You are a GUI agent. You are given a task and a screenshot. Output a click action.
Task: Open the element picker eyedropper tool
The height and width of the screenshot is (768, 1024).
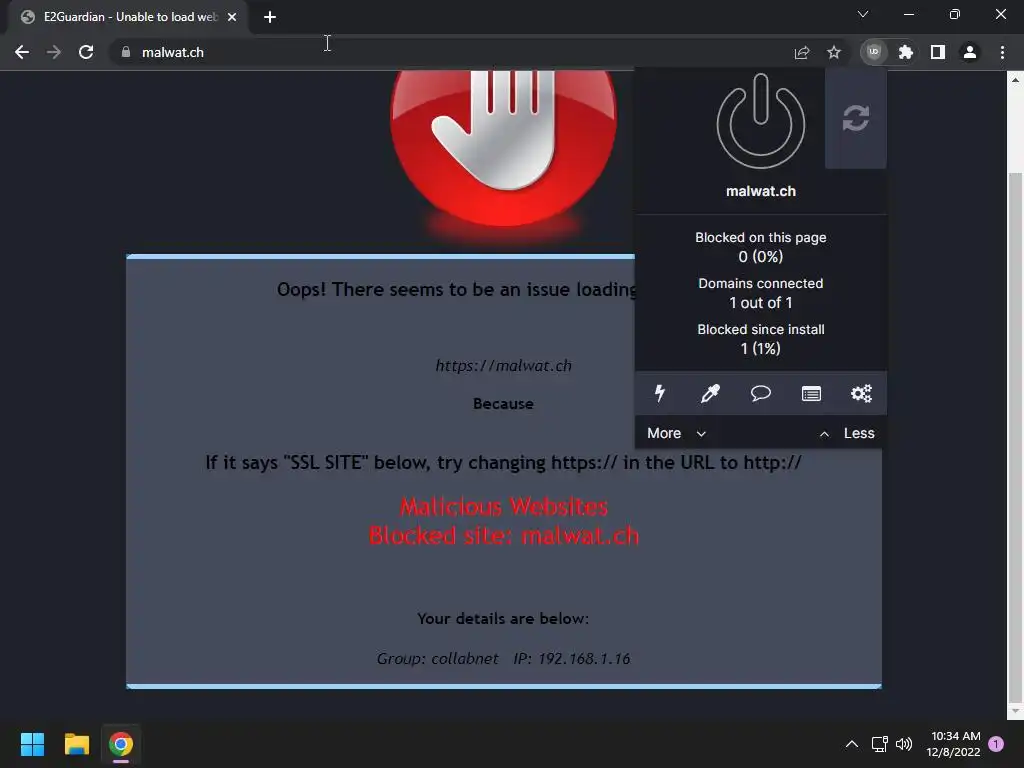pos(710,393)
